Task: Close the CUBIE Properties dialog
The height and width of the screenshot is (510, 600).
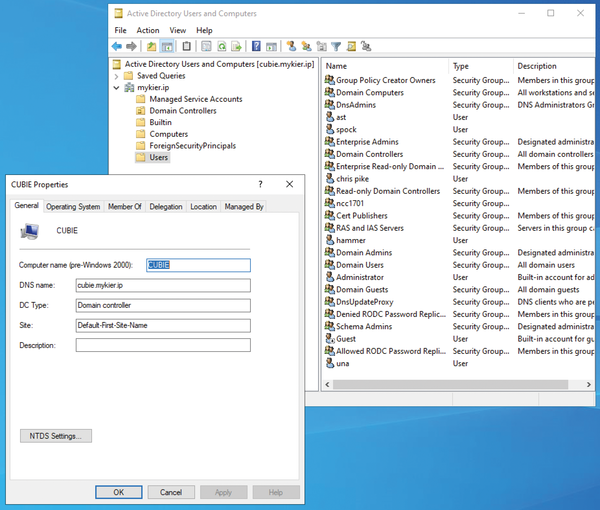Action: [290, 184]
